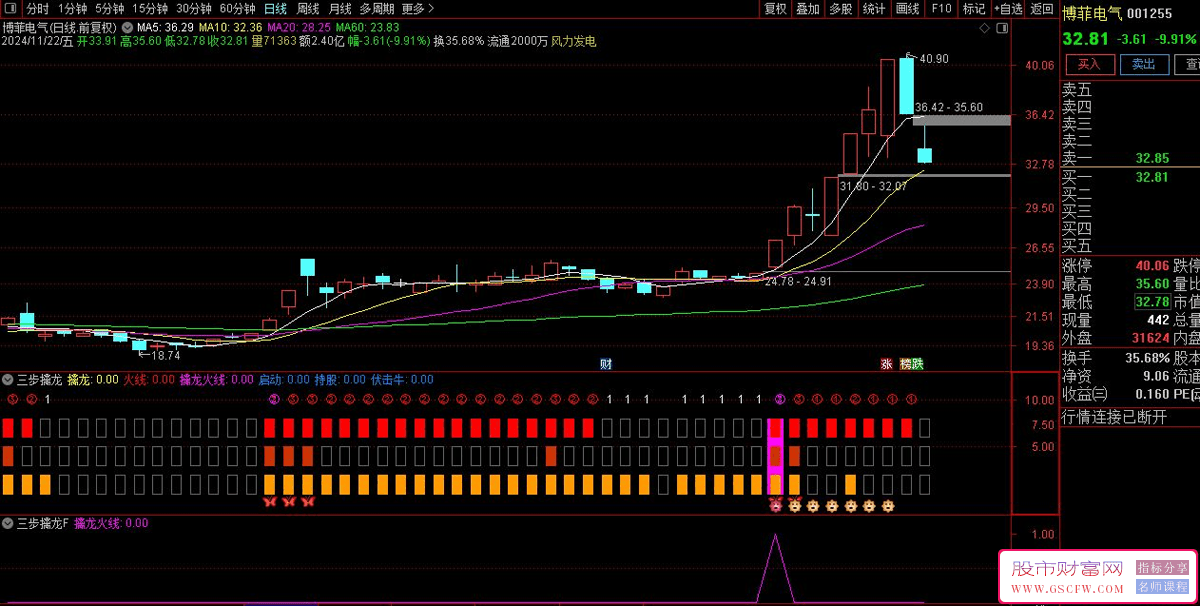The height and width of the screenshot is (606, 1200).
Task: Click the 24.78 - 24.91 gap label
Action: click(798, 282)
